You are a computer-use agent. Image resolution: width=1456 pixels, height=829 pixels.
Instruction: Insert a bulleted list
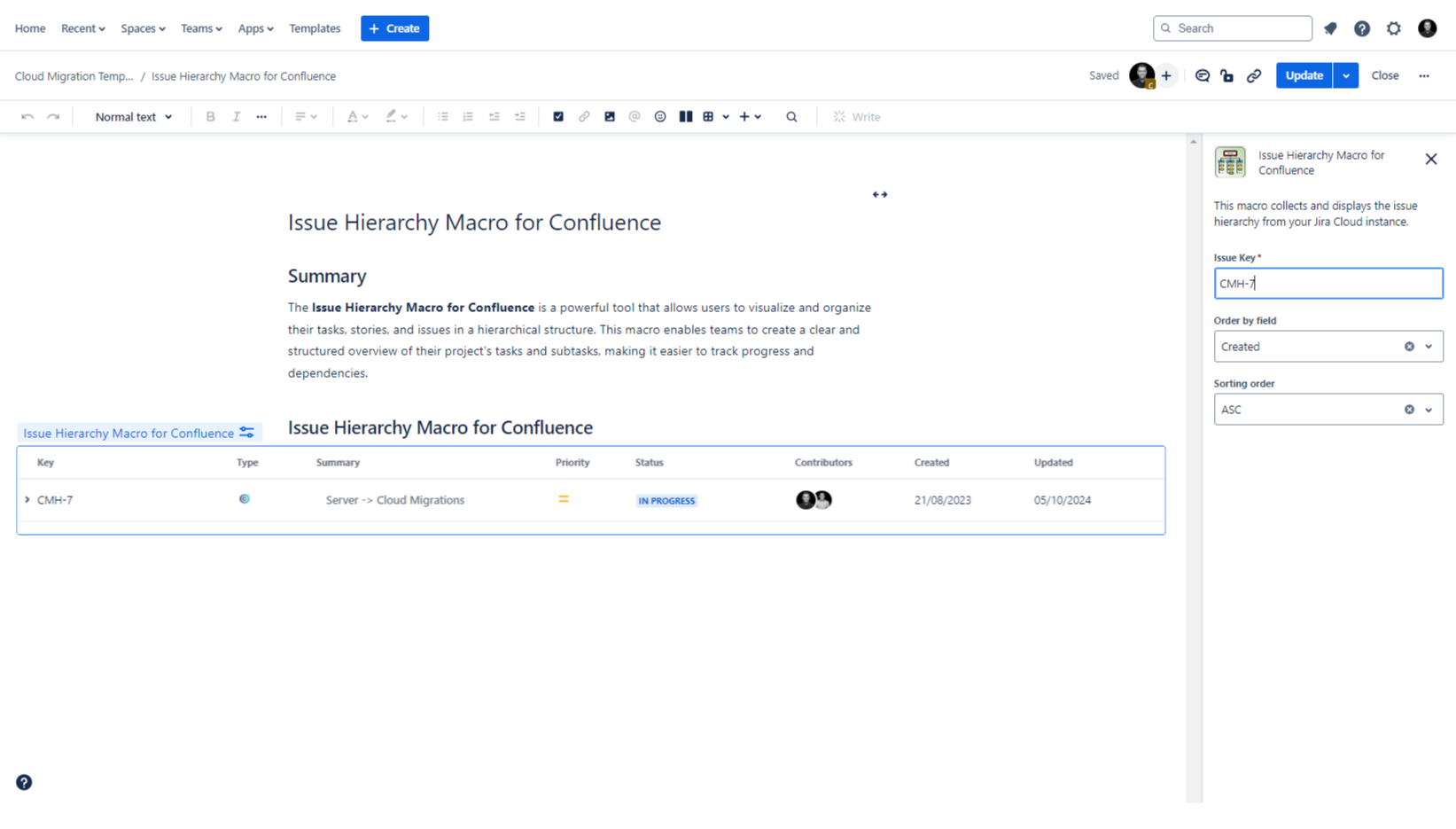(442, 116)
